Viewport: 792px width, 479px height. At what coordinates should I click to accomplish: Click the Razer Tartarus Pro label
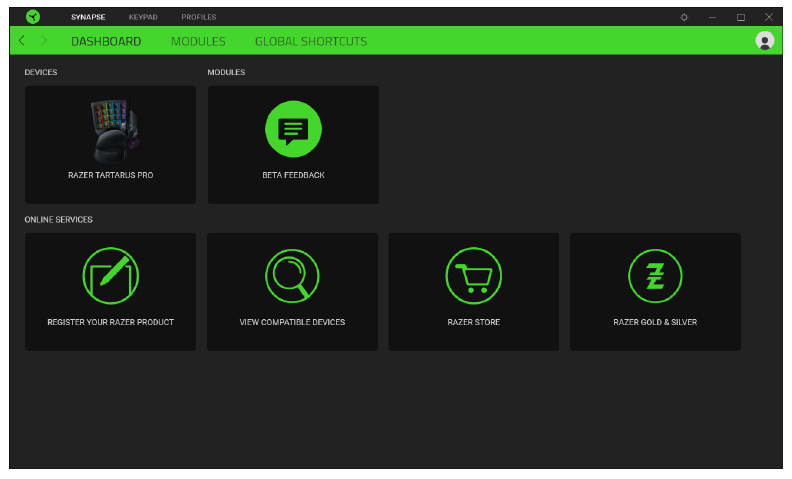tap(111, 175)
